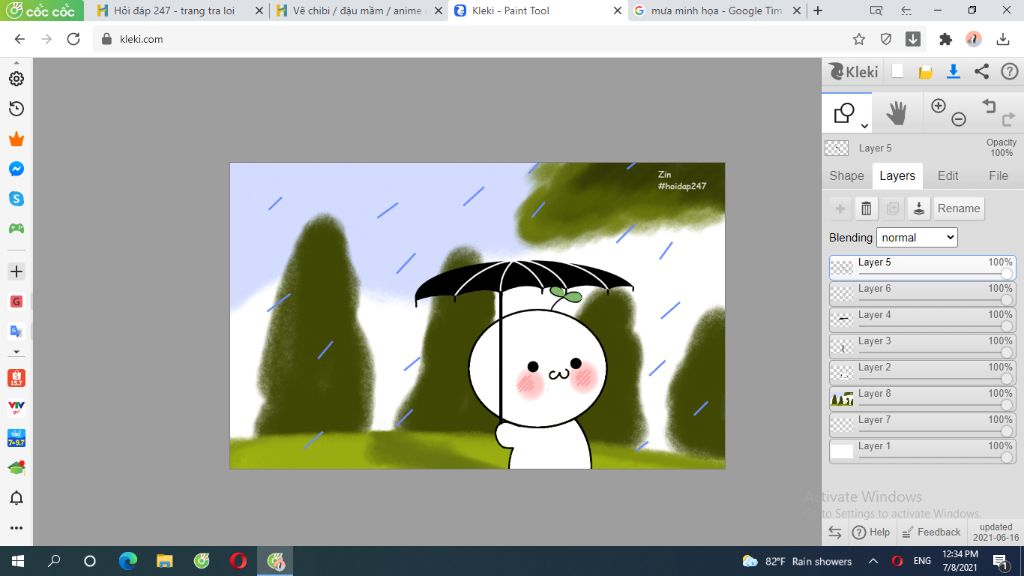Open sidebar notifications bell
This screenshot has width=1024, height=576.
[16, 498]
